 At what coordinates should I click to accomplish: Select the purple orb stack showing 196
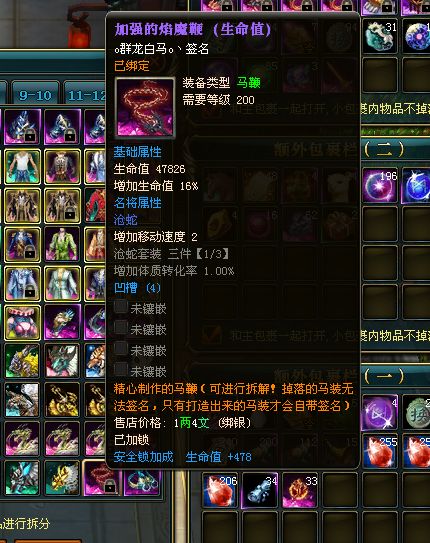click(380, 185)
